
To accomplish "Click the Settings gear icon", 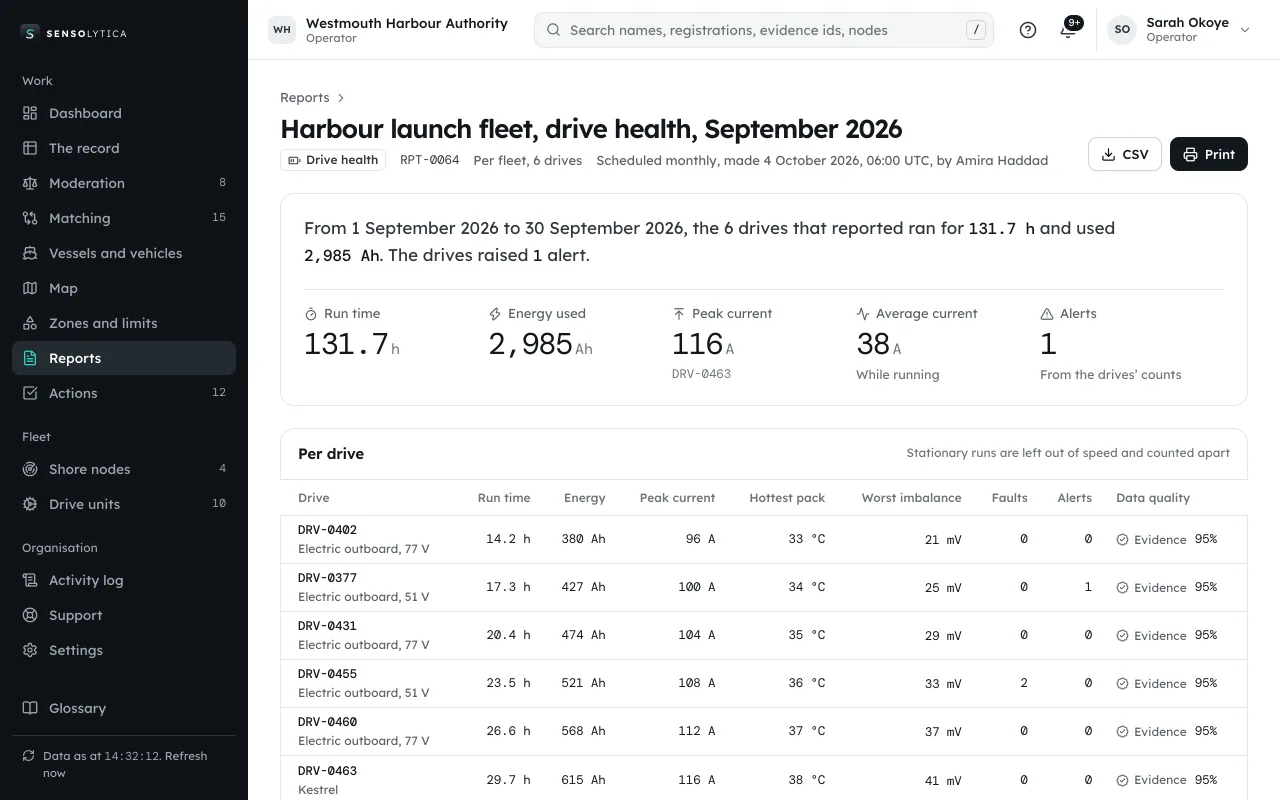I will coord(30,650).
